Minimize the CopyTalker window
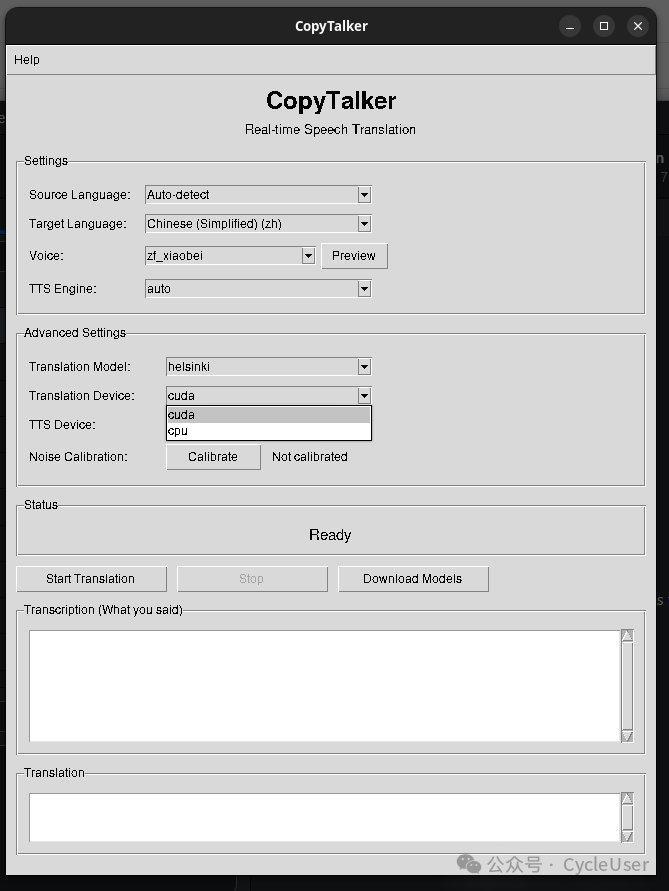 (x=570, y=26)
